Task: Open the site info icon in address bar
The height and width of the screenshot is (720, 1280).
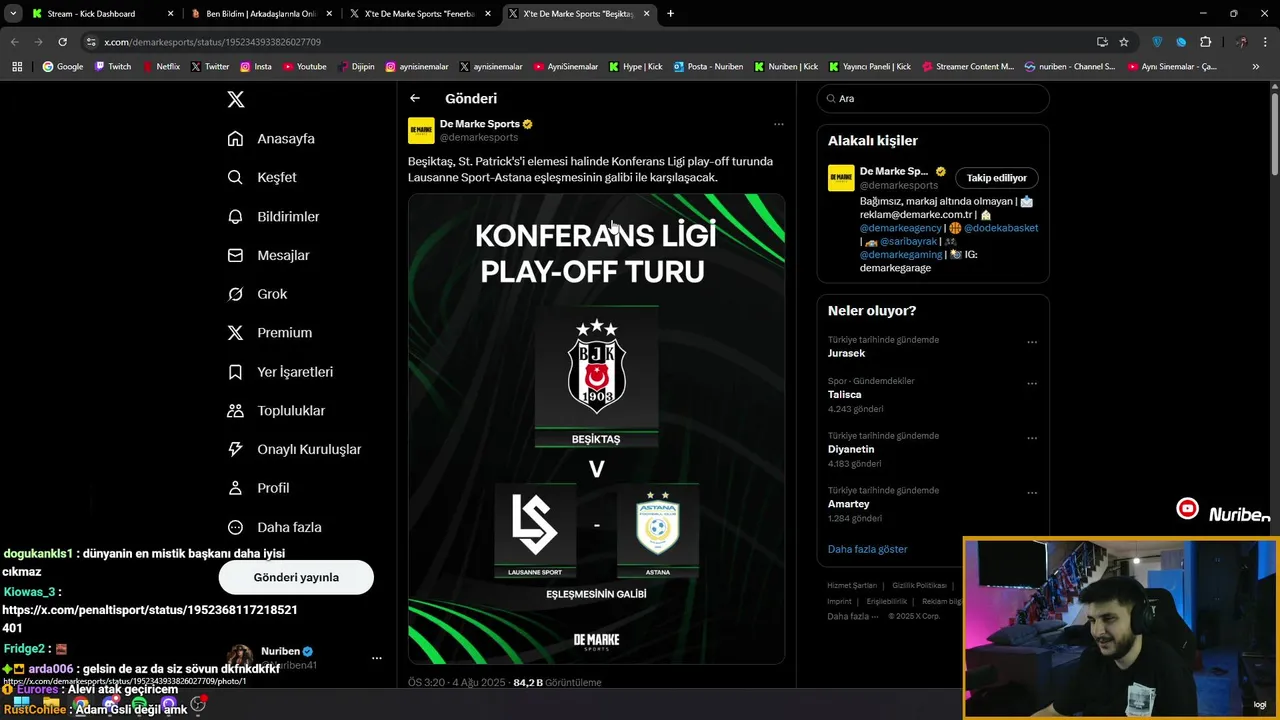Action: click(x=91, y=42)
